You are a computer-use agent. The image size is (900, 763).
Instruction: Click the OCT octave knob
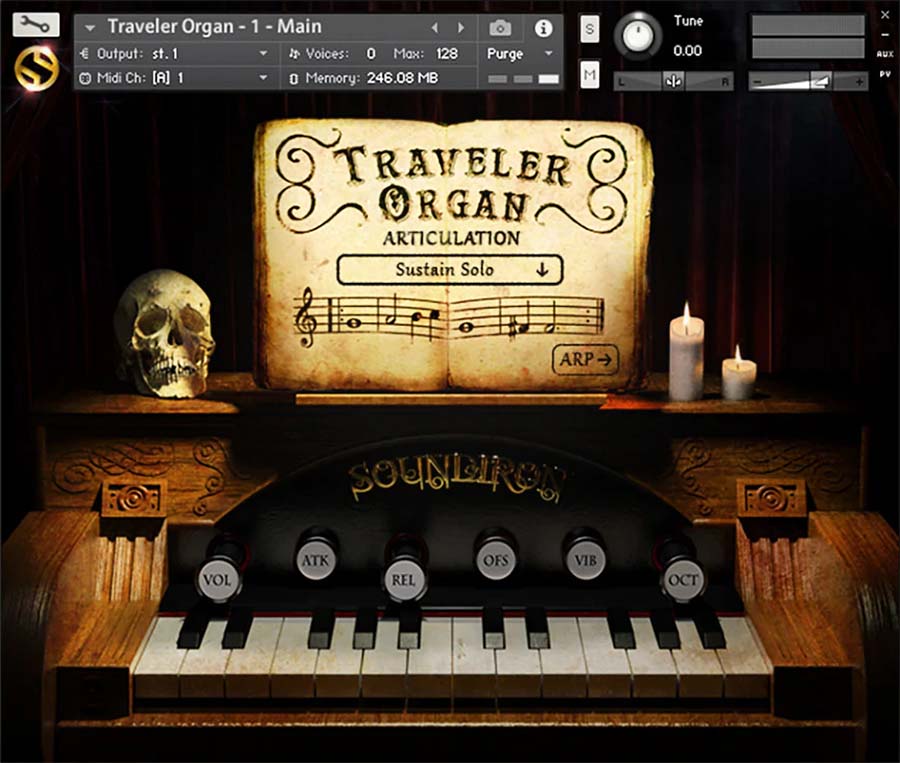coord(682,580)
